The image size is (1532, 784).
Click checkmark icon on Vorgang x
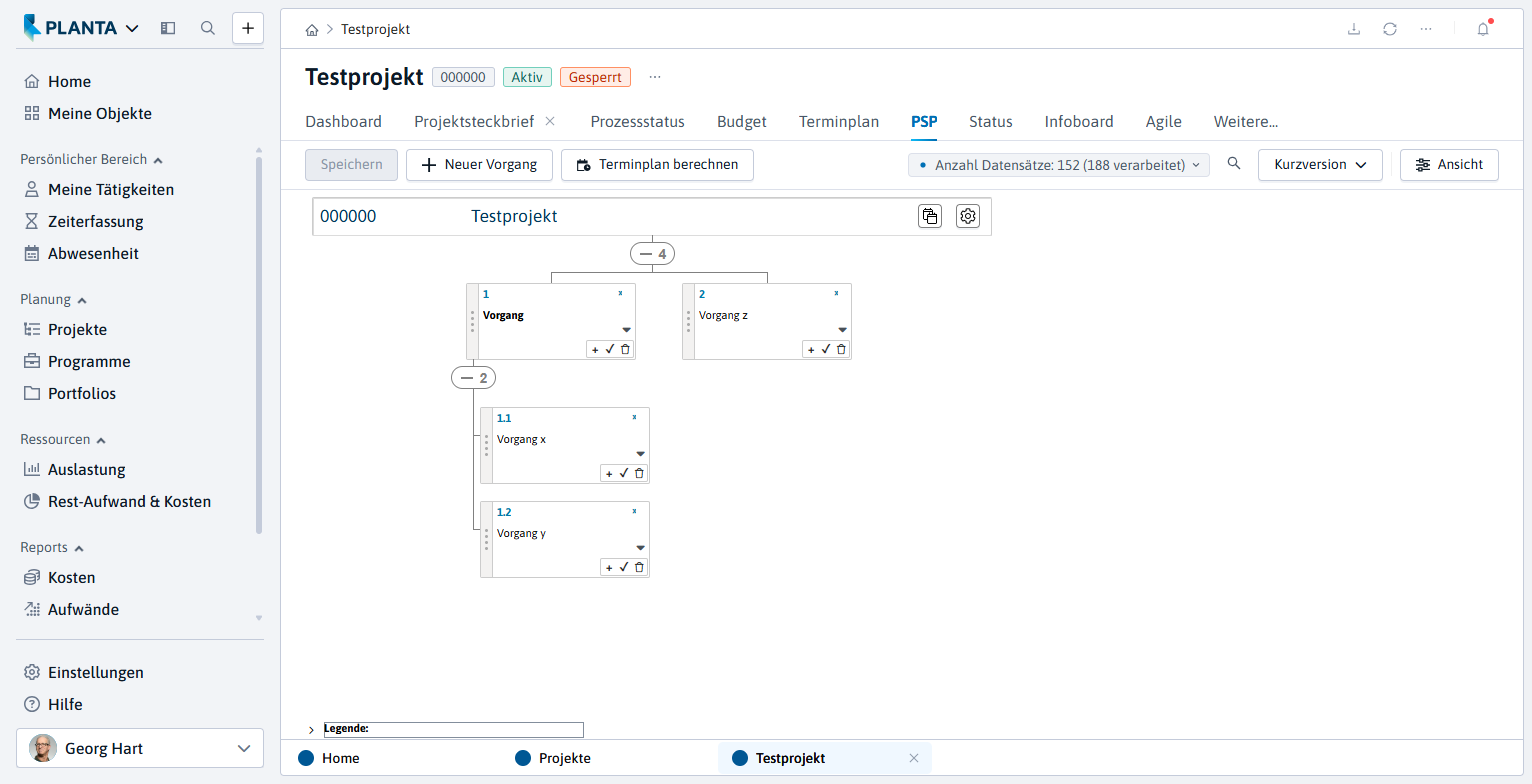click(624, 473)
